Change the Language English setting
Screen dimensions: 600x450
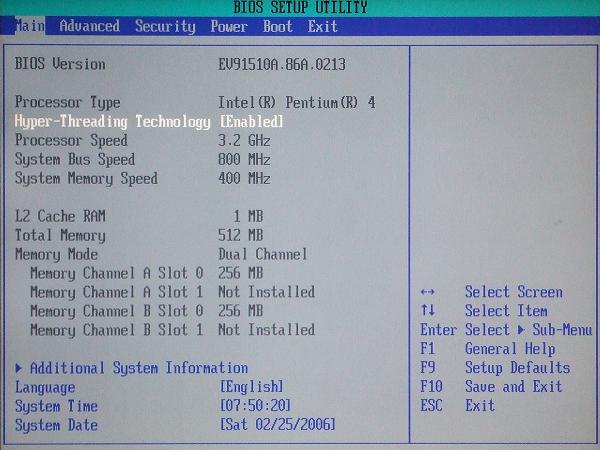(x=251, y=387)
